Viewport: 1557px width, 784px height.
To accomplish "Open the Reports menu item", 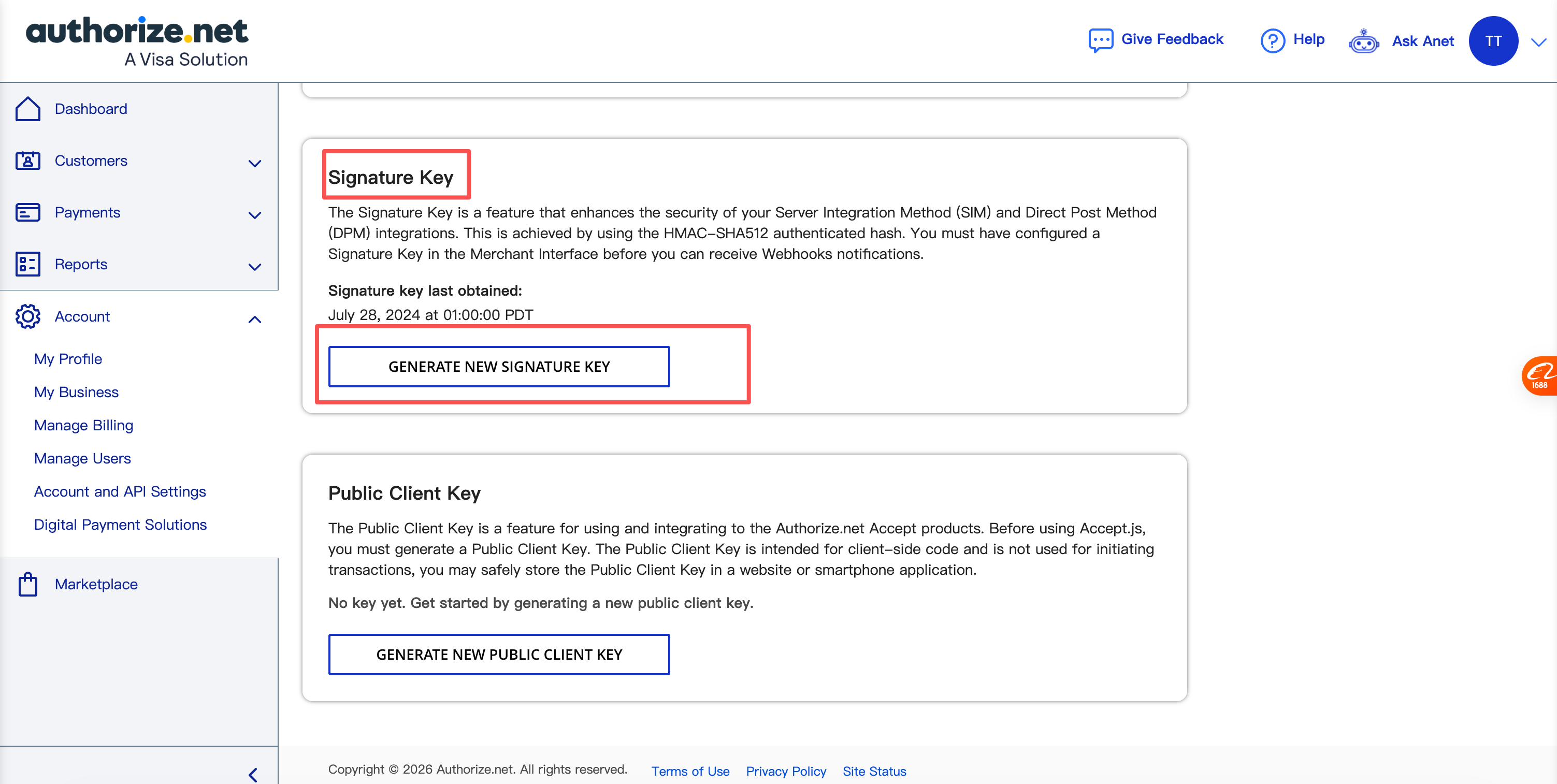I will pyautogui.click(x=81, y=264).
